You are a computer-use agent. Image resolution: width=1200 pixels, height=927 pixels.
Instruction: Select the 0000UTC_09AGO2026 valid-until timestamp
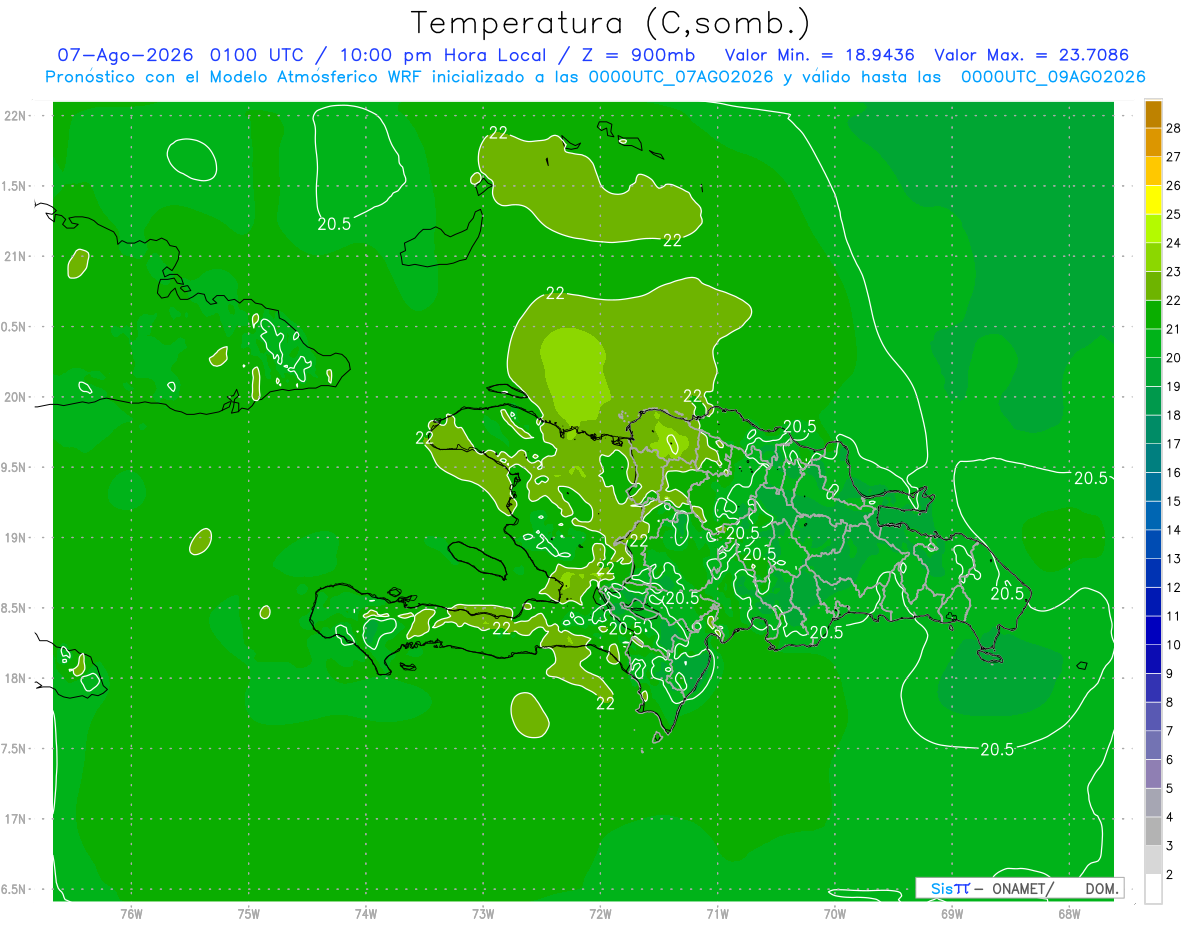[1053, 77]
